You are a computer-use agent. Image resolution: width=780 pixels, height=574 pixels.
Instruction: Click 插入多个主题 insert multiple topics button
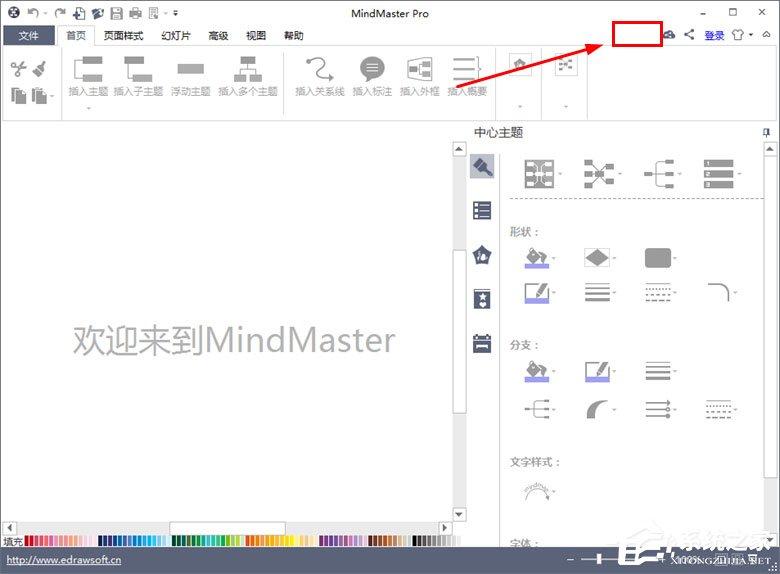pyautogui.click(x=248, y=76)
